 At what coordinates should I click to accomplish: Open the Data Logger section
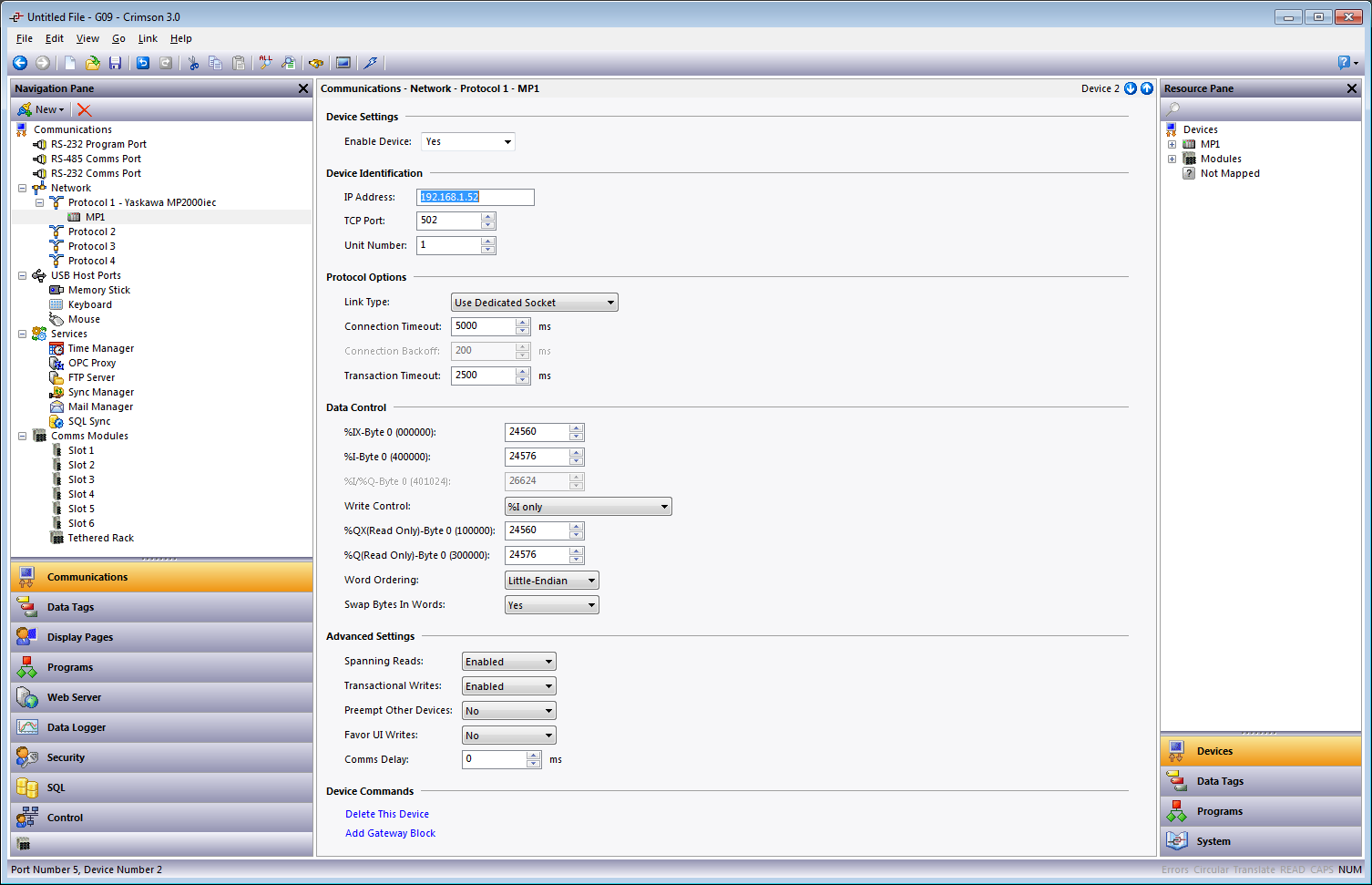[162, 727]
